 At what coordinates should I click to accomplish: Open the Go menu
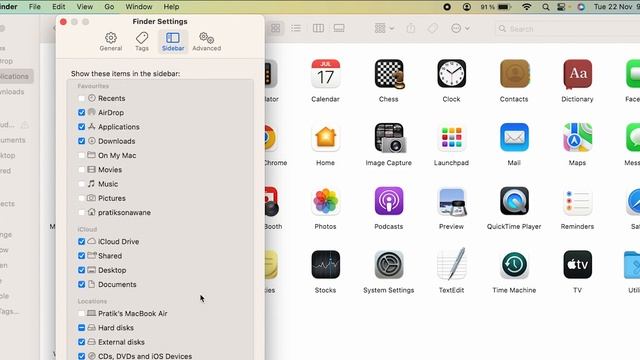click(x=109, y=7)
